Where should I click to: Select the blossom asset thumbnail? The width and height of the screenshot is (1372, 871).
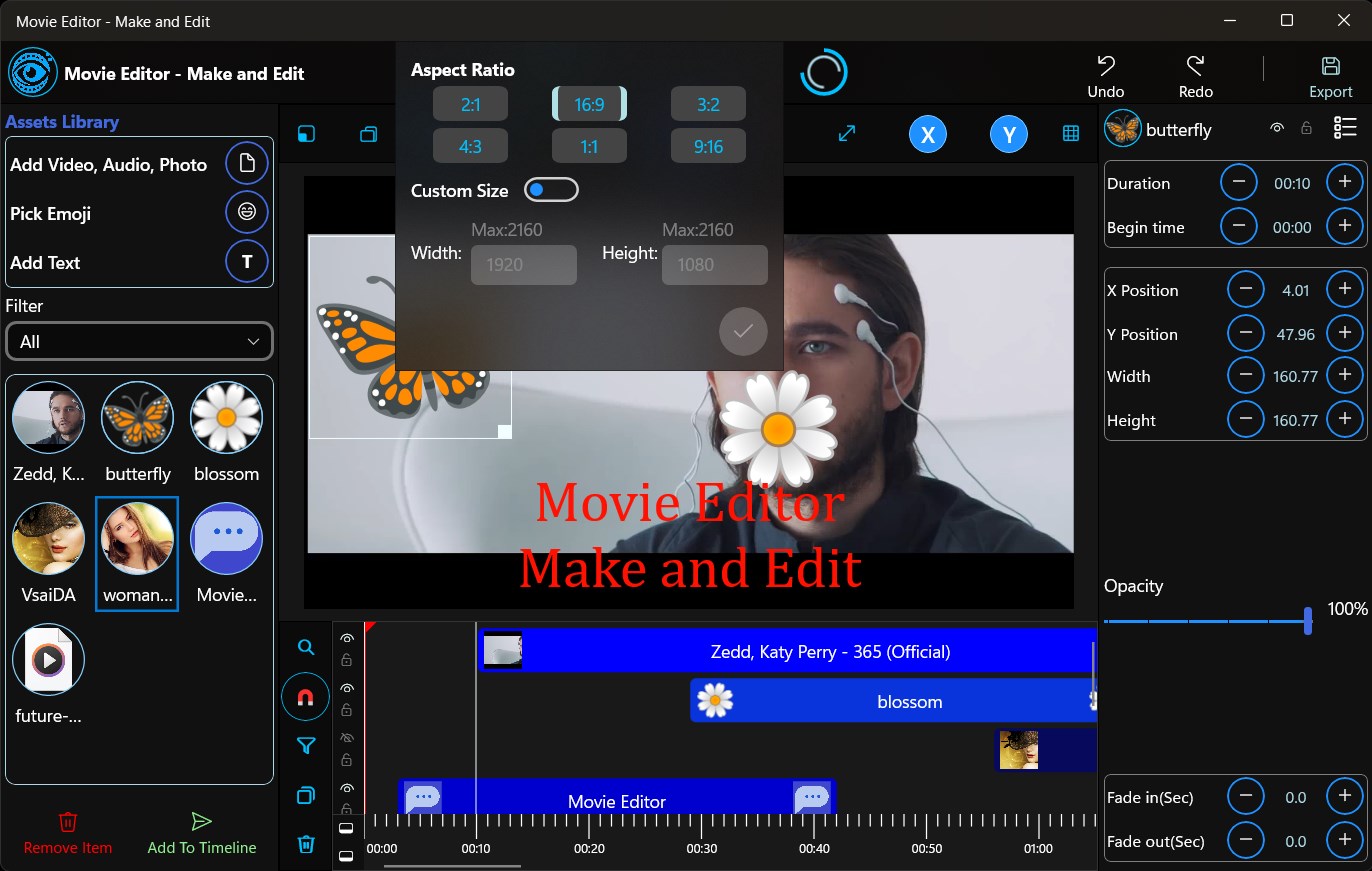pyautogui.click(x=225, y=417)
